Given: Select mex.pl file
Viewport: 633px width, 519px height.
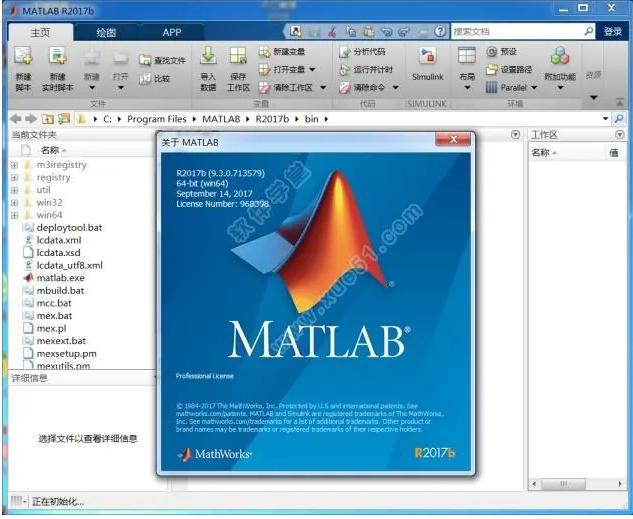Looking at the screenshot, I should coord(45,328).
